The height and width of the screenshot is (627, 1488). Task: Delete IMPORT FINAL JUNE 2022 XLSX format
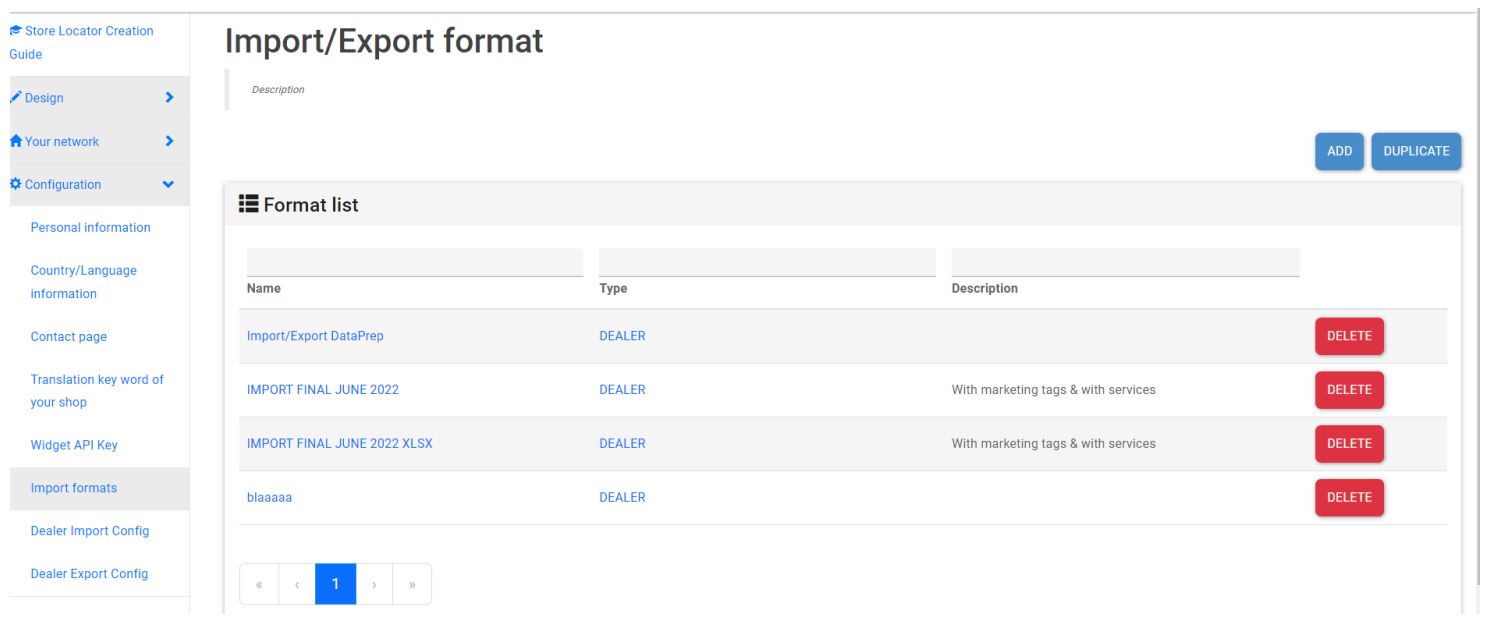point(1349,443)
